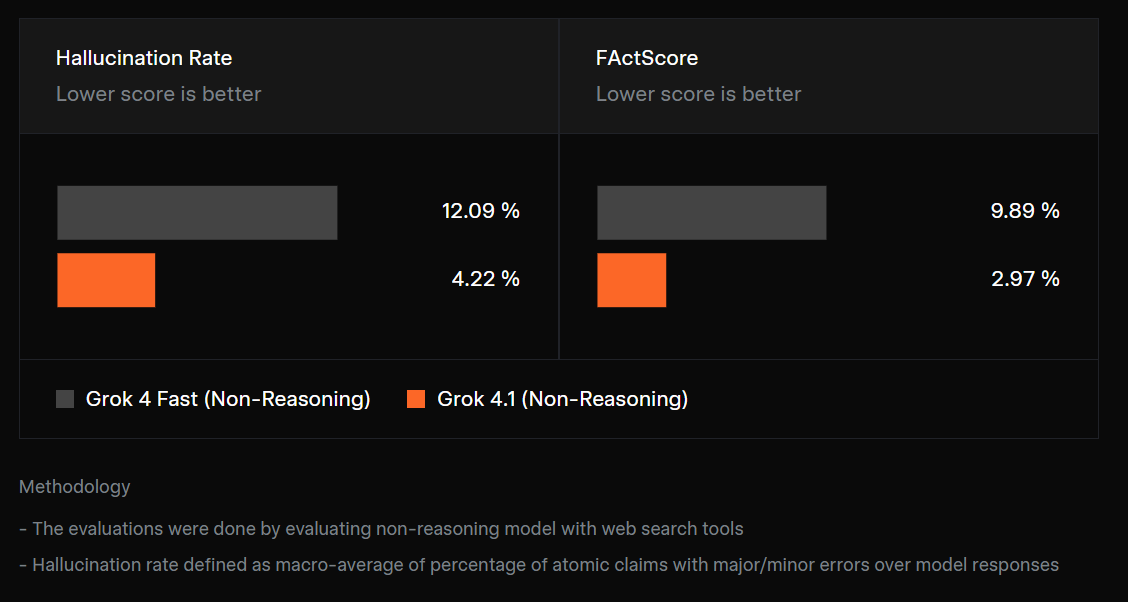The width and height of the screenshot is (1128, 602).
Task: Click the hallucination rate definition line
Action: click(x=539, y=565)
